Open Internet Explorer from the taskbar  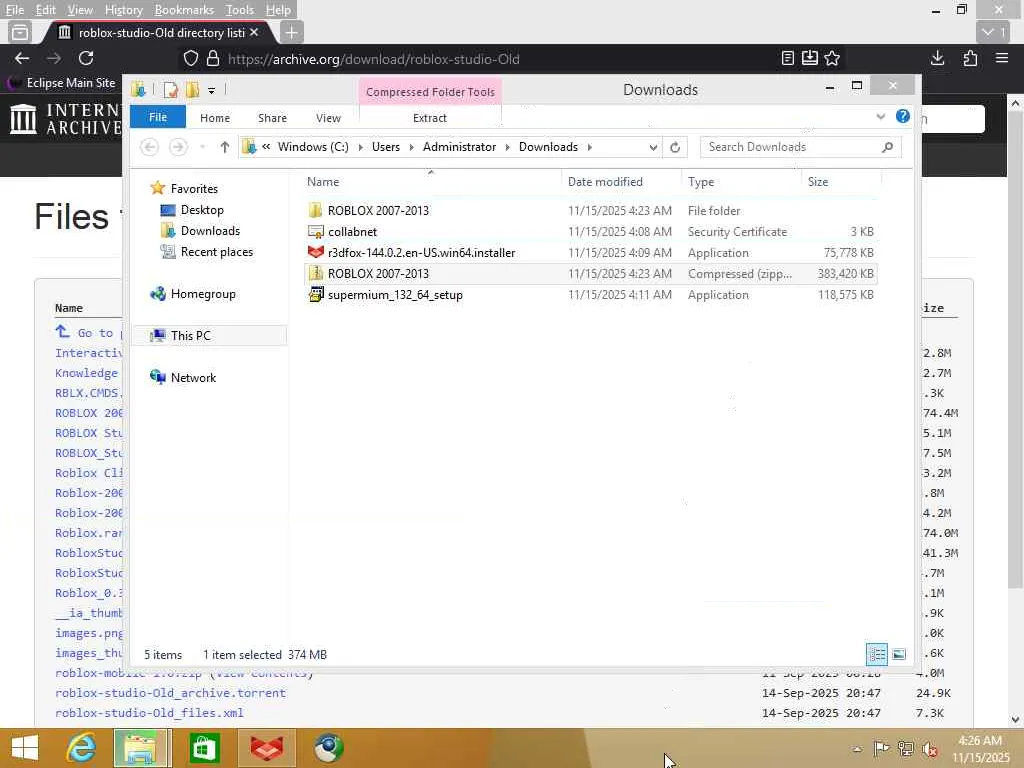pyautogui.click(x=81, y=748)
